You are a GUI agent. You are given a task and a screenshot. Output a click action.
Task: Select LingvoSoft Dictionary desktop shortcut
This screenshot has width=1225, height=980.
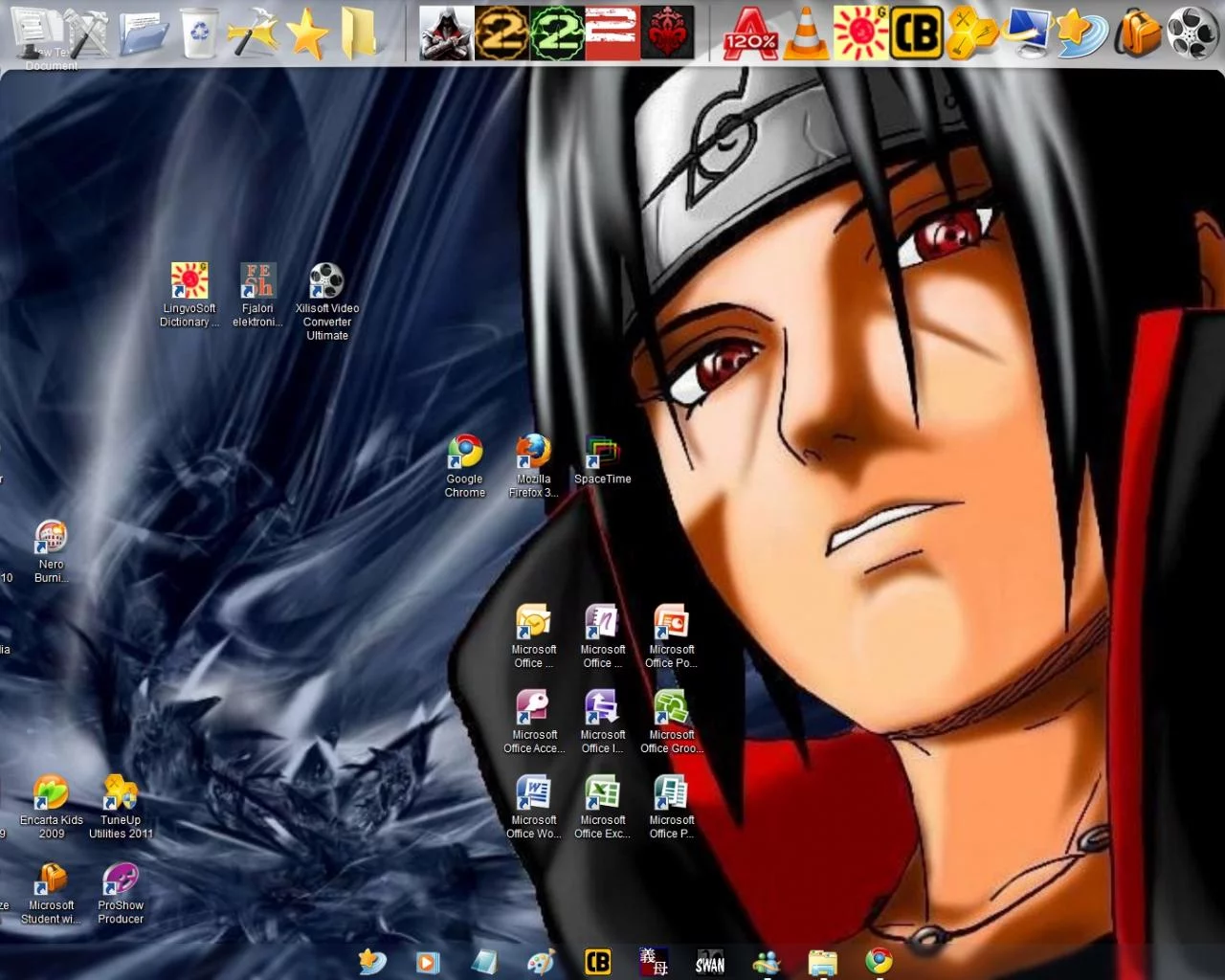pos(189,295)
